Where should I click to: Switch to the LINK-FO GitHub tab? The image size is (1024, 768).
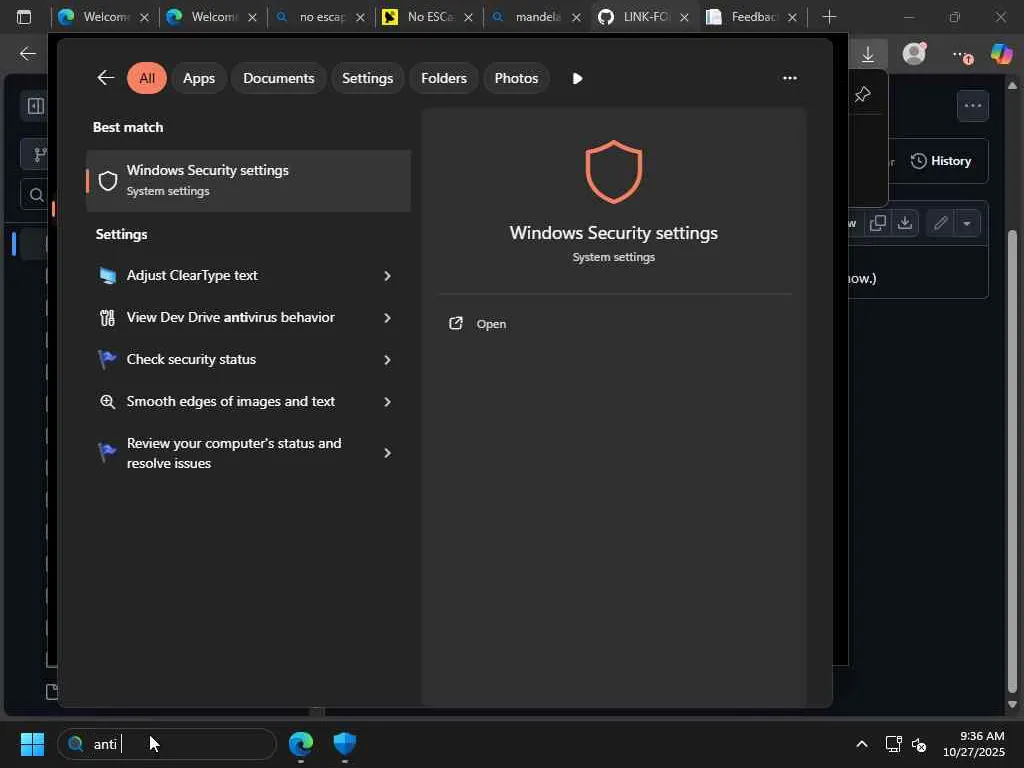pyautogui.click(x=643, y=17)
